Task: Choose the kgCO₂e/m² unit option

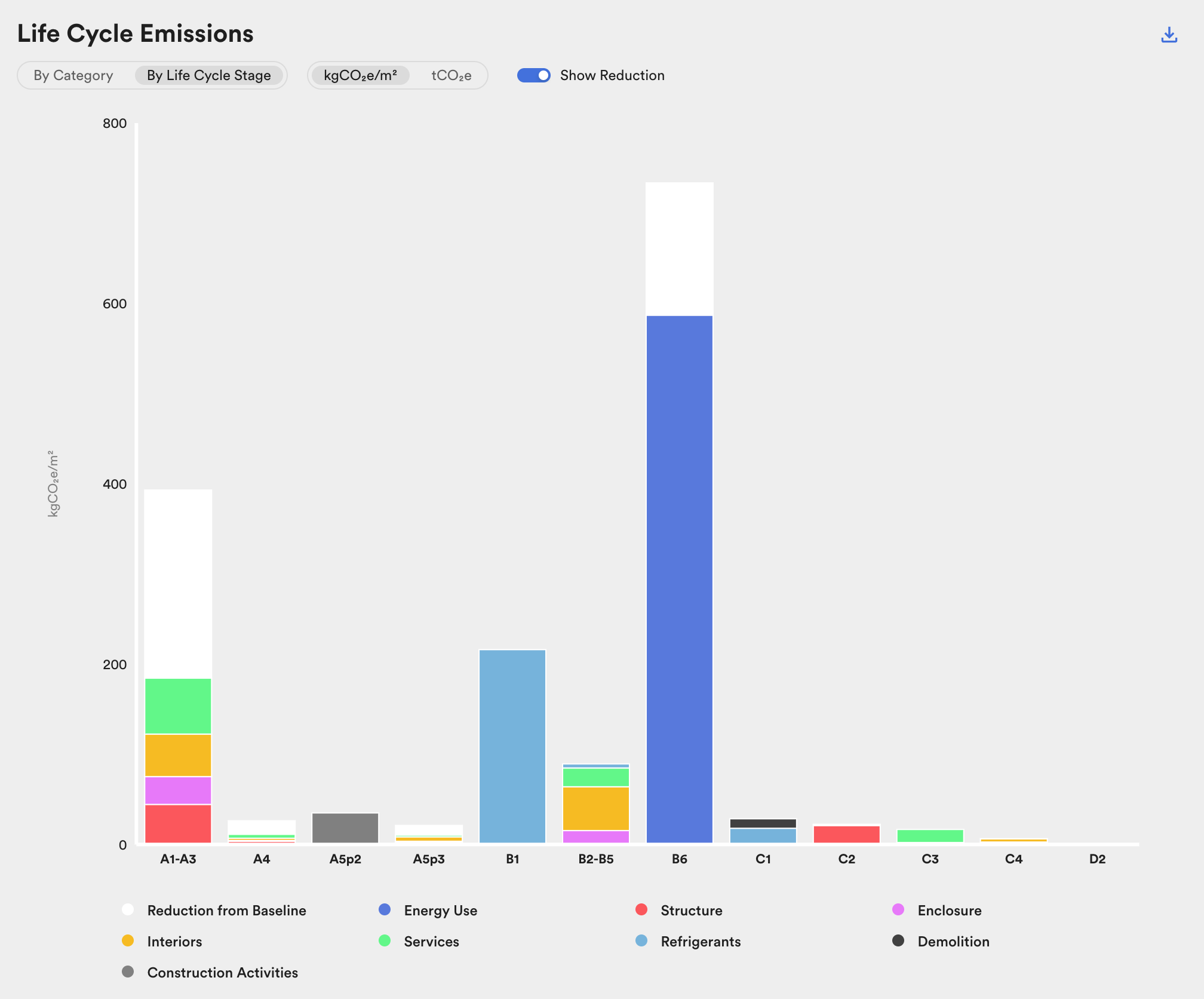Action: [x=360, y=75]
